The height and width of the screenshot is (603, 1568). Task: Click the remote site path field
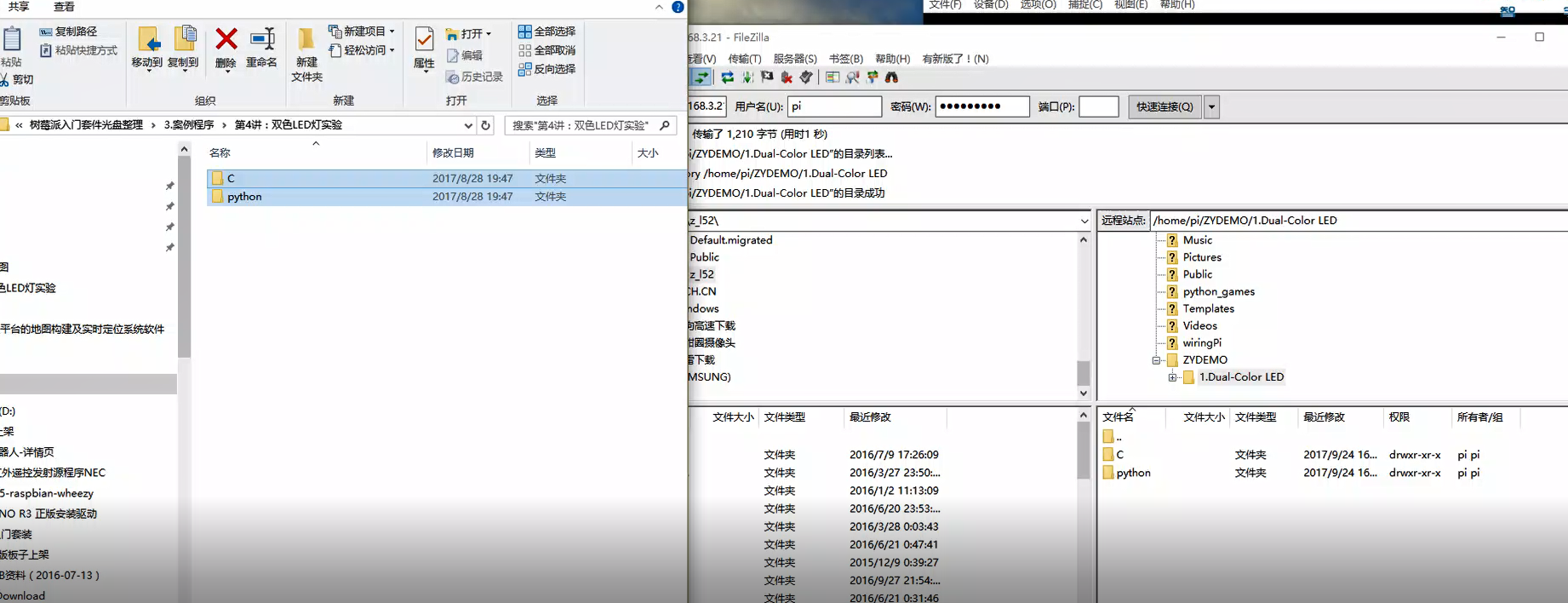tap(1359, 221)
